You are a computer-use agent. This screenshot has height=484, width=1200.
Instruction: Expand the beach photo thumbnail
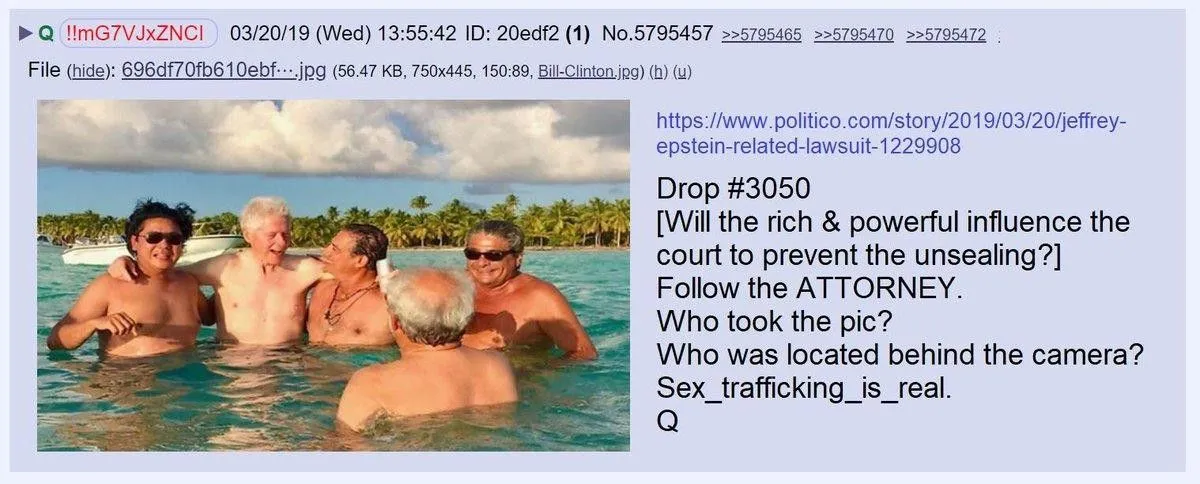pyautogui.click(x=334, y=275)
